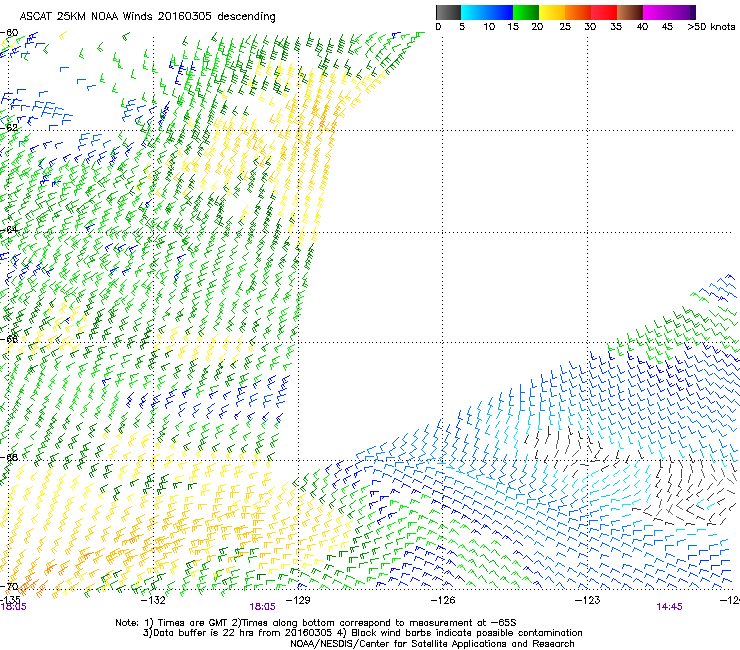The height and width of the screenshot is (650, 740).
Task: Click the red 30-35 knots legend segment
Action: coord(604,12)
